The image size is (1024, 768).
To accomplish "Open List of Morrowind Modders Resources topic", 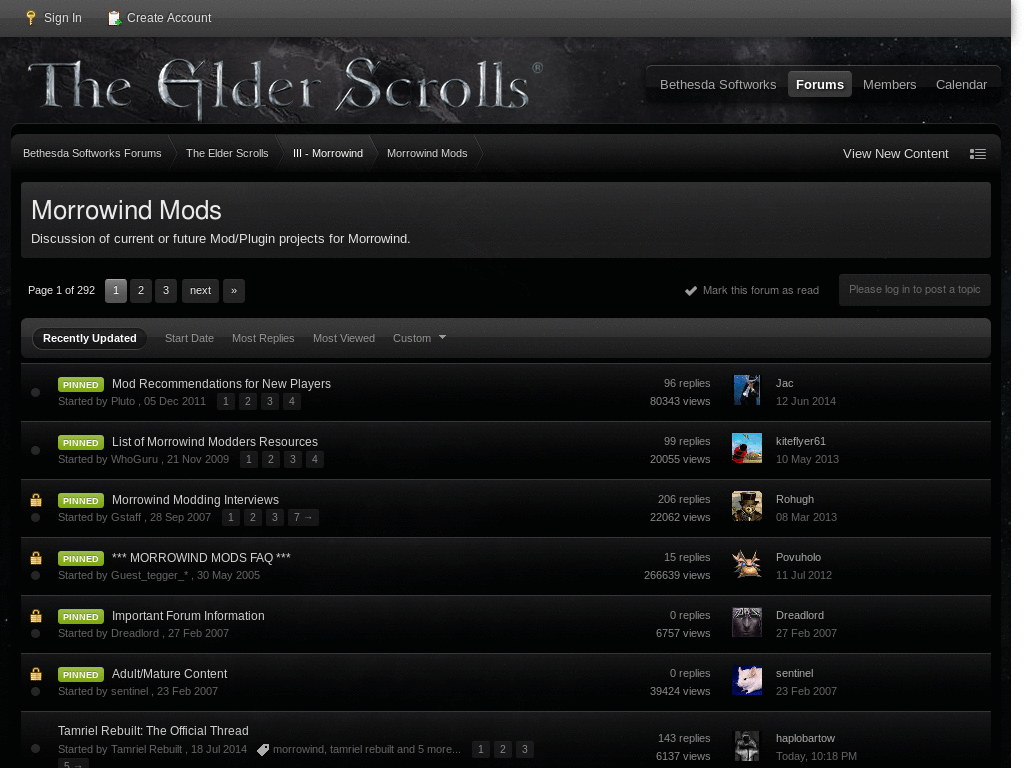I will (x=215, y=442).
